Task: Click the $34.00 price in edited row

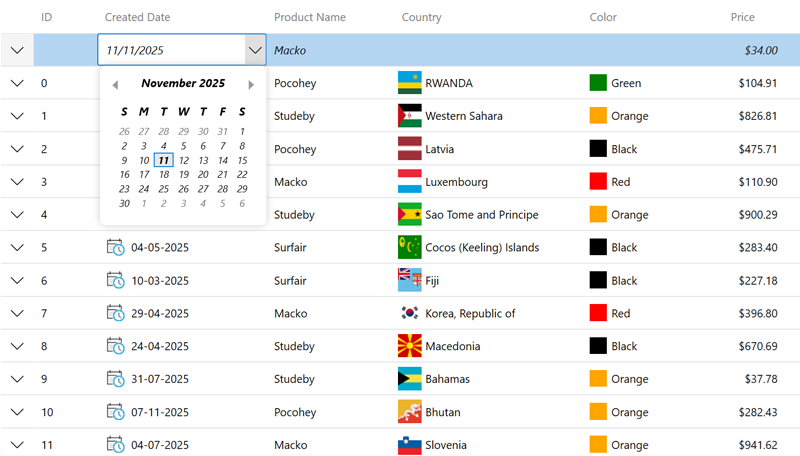Action: click(761, 50)
